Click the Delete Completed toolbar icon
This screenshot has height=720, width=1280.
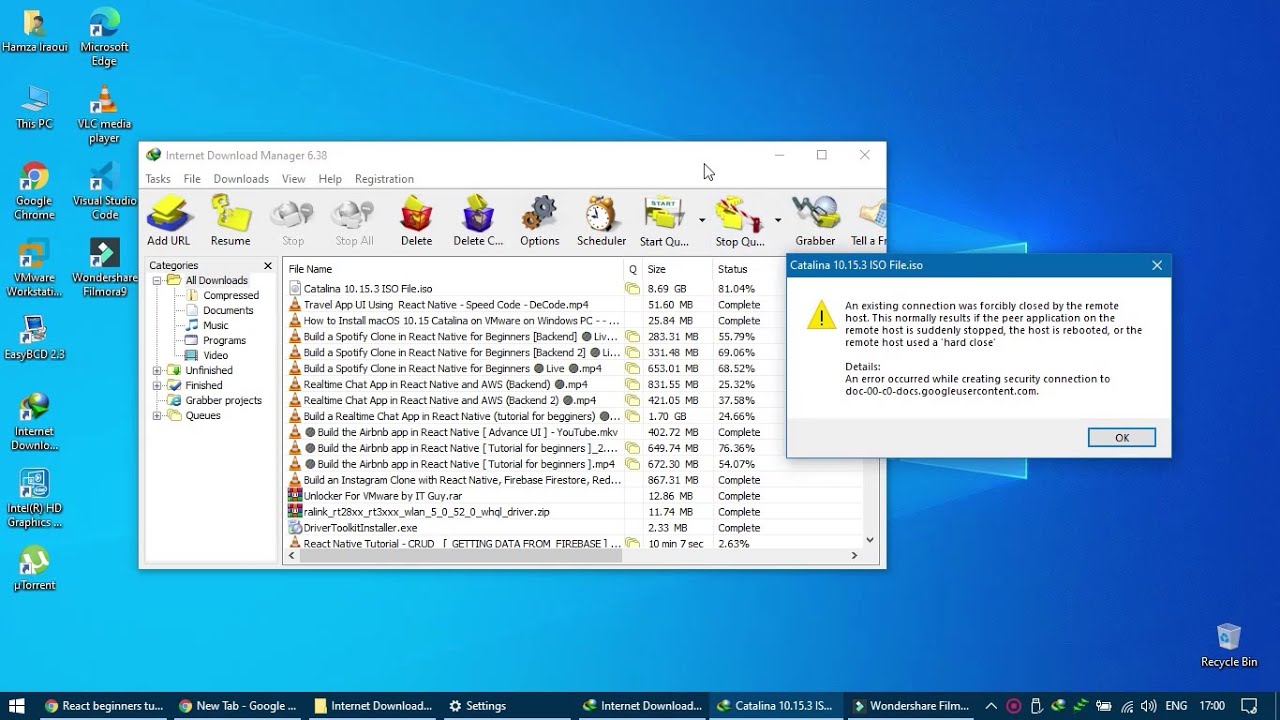pyautogui.click(x=478, y=221)
